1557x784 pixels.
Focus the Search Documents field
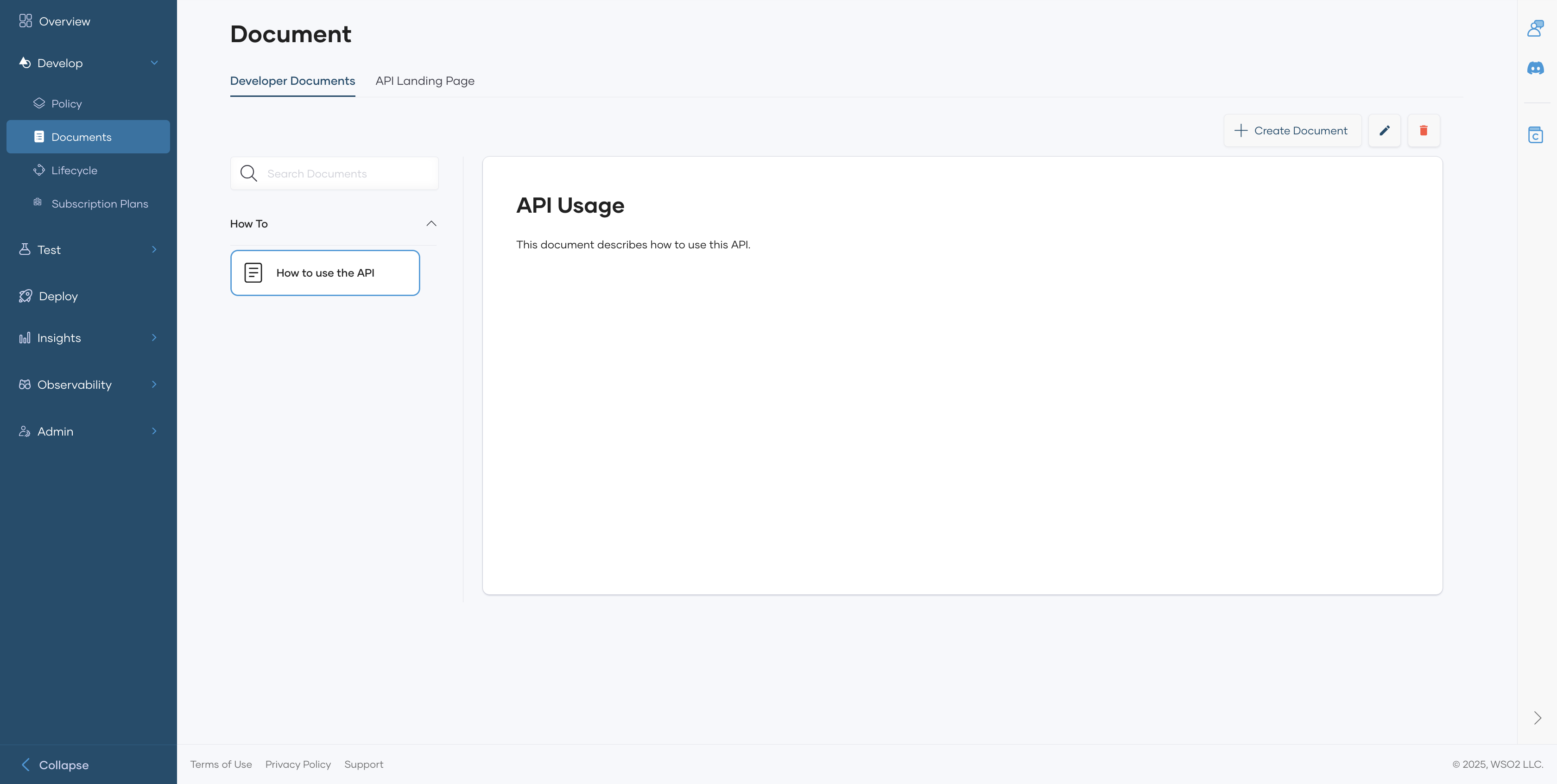click(348, 173)
